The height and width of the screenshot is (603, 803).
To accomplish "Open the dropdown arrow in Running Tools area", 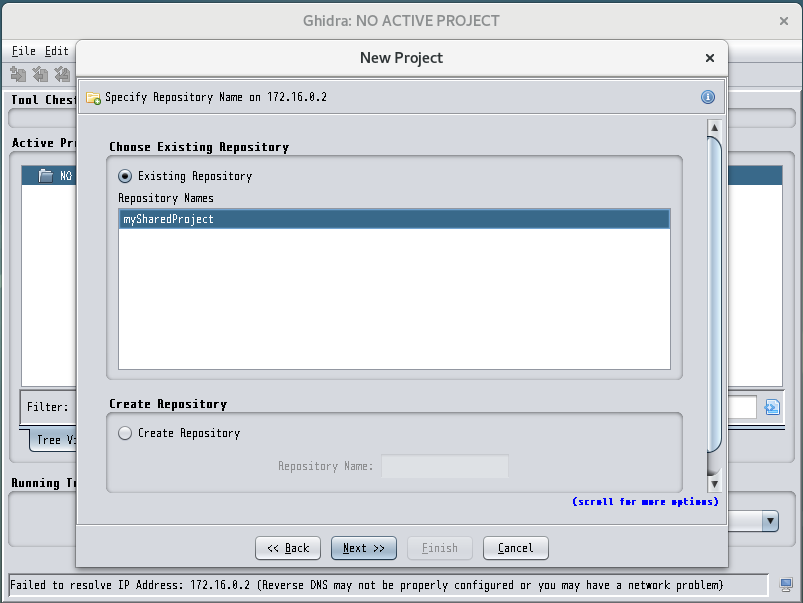I will 770,522.
